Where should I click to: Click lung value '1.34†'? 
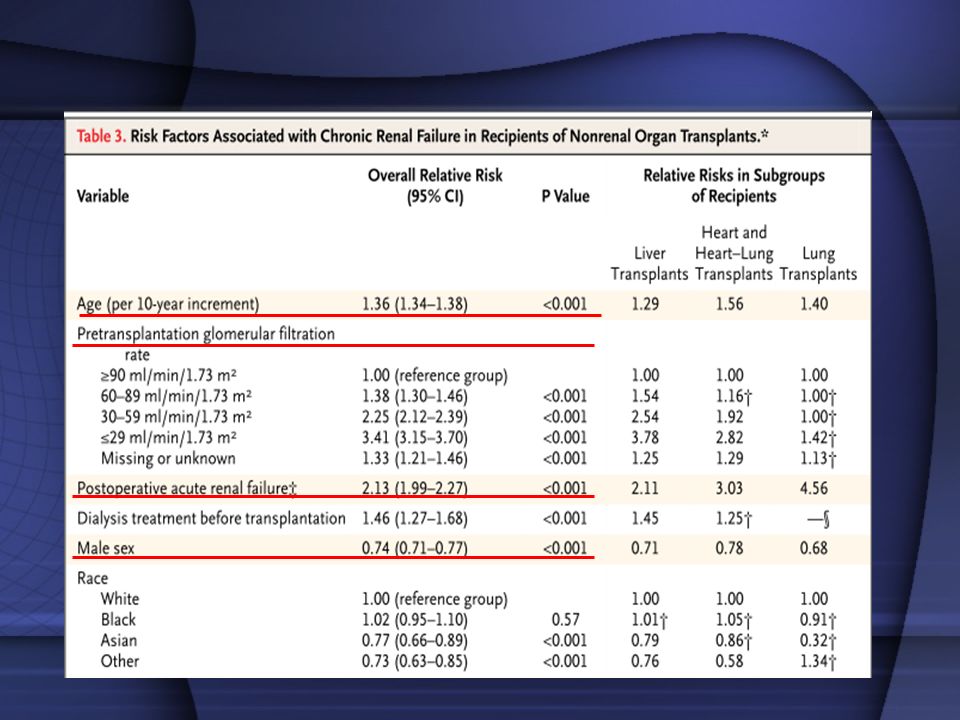point(819,662)
